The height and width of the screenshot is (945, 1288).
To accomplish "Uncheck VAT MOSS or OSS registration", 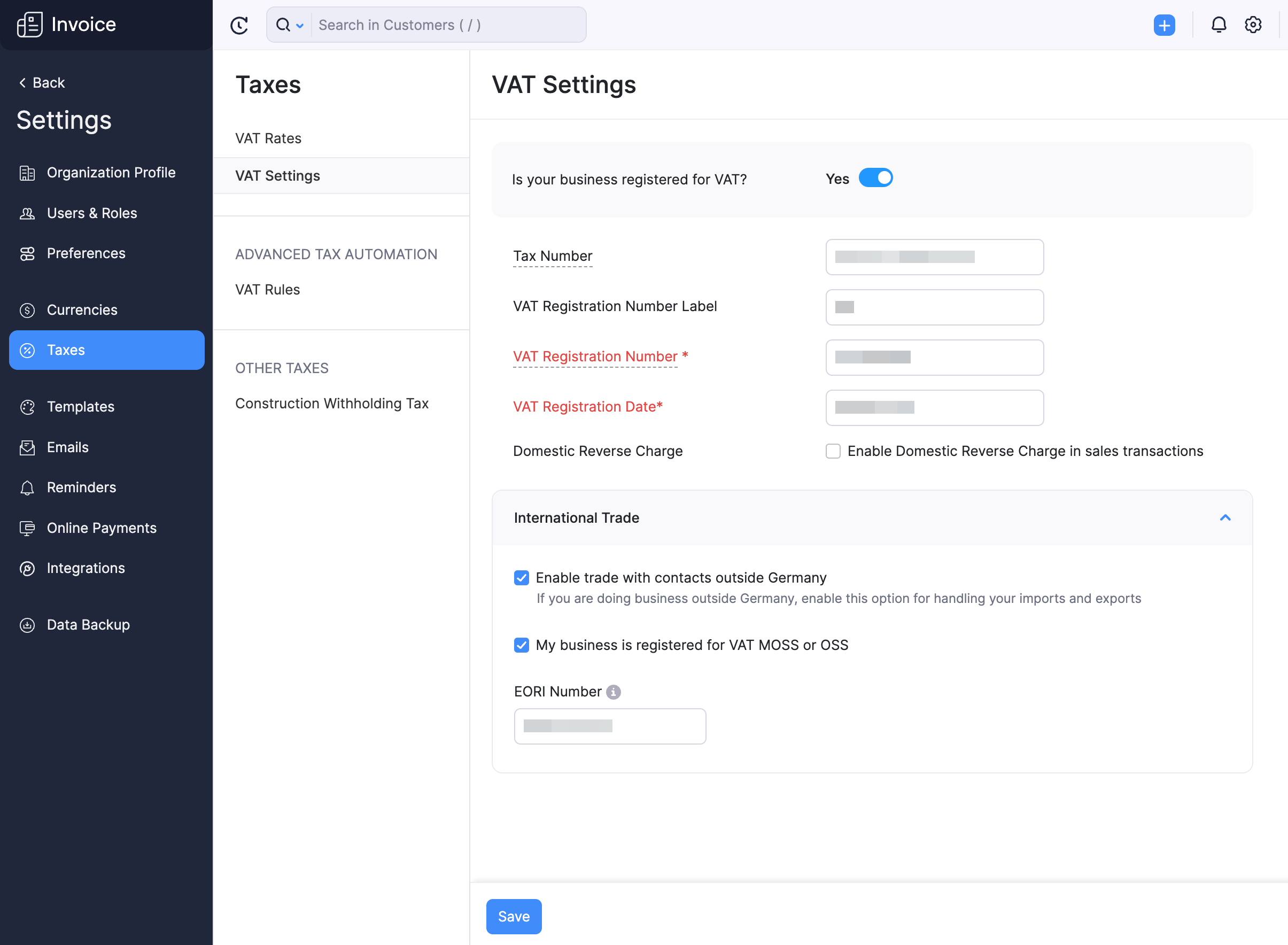I will [x=521, y=645].
